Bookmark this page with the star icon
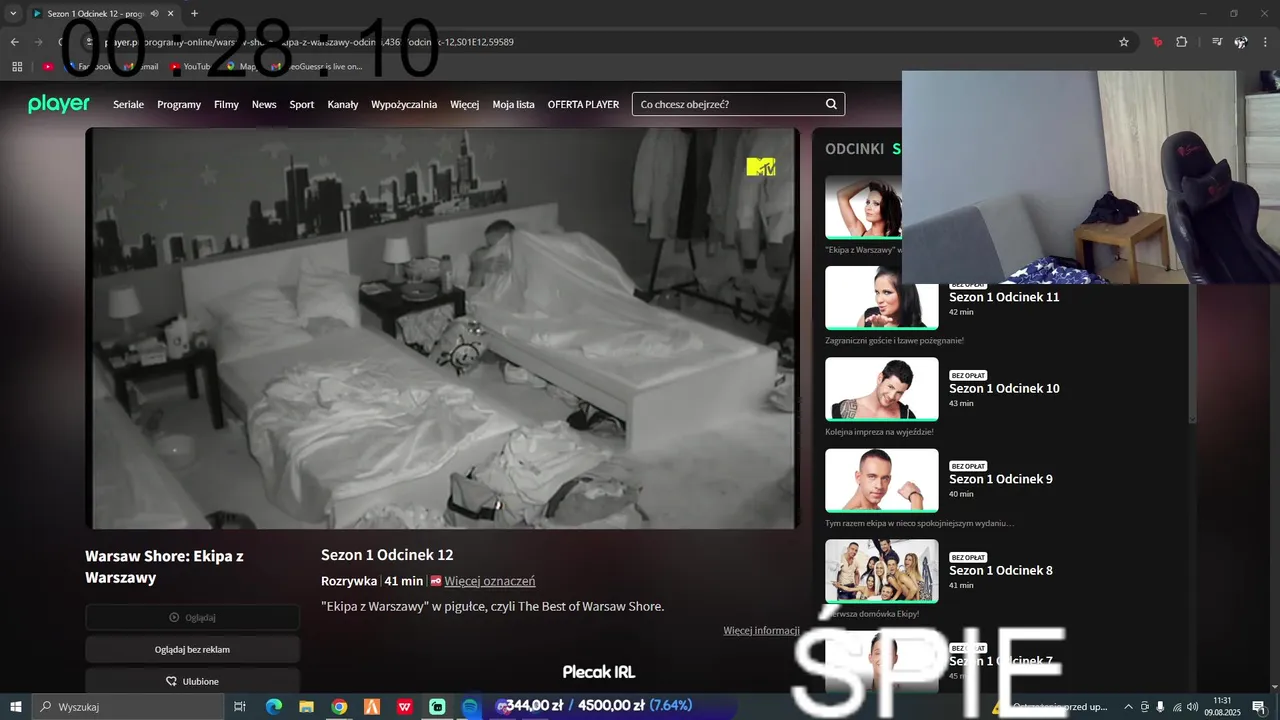Screen dimensions: 1280x720 click(1124, 42)
